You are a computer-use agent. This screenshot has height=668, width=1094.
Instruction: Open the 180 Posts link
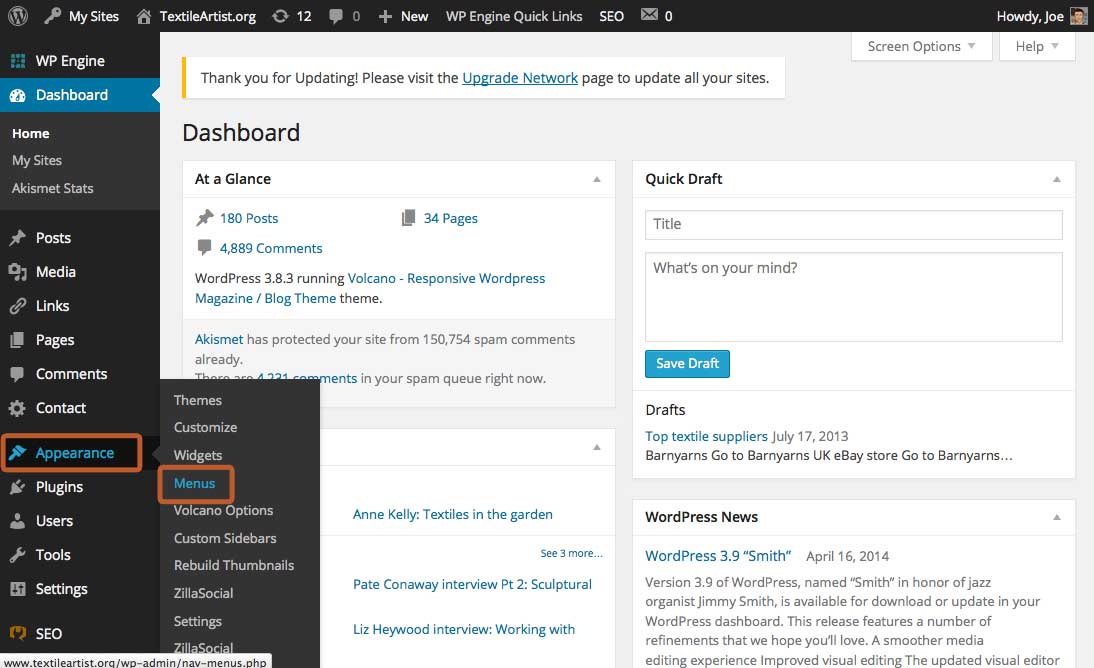click(x=248, y=218)
